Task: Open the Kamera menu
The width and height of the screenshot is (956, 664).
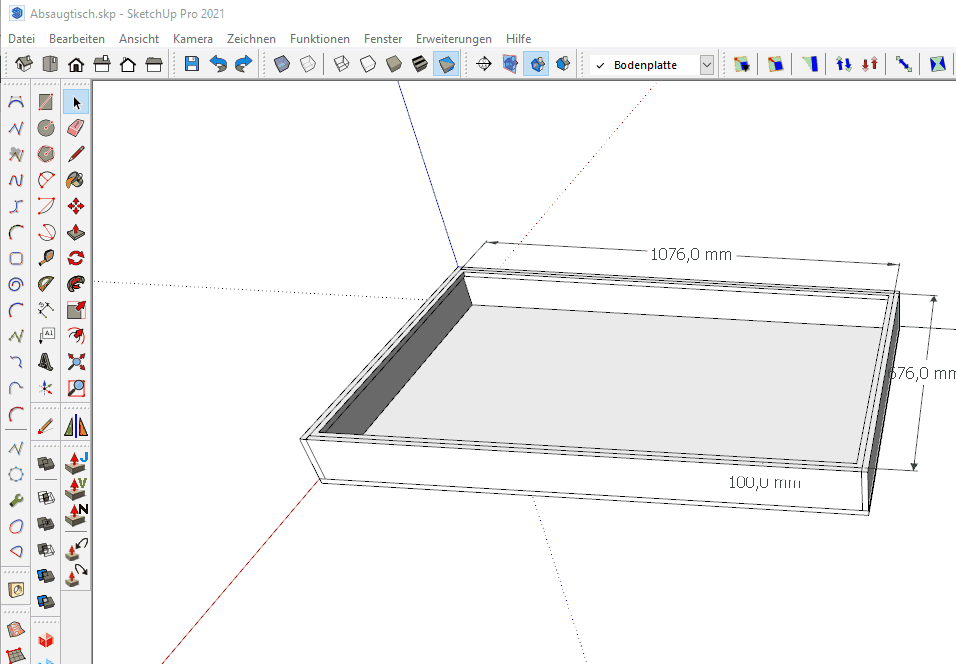Action: click(192, 39)
